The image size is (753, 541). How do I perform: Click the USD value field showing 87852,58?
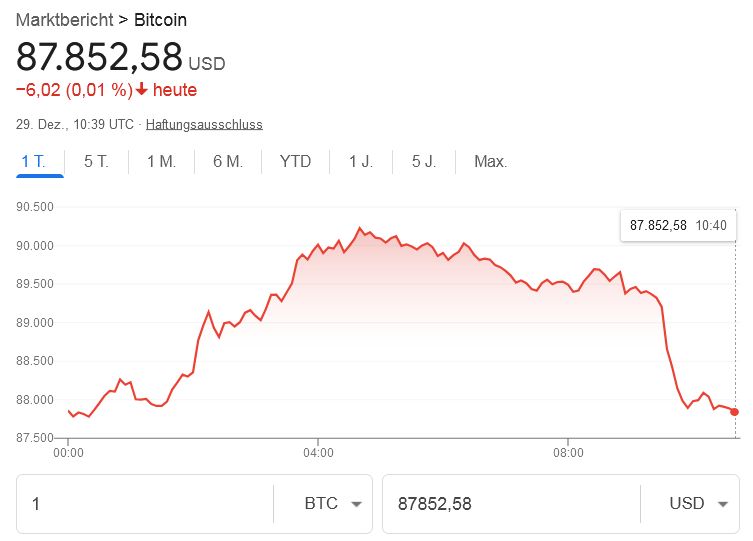point(511,504)
